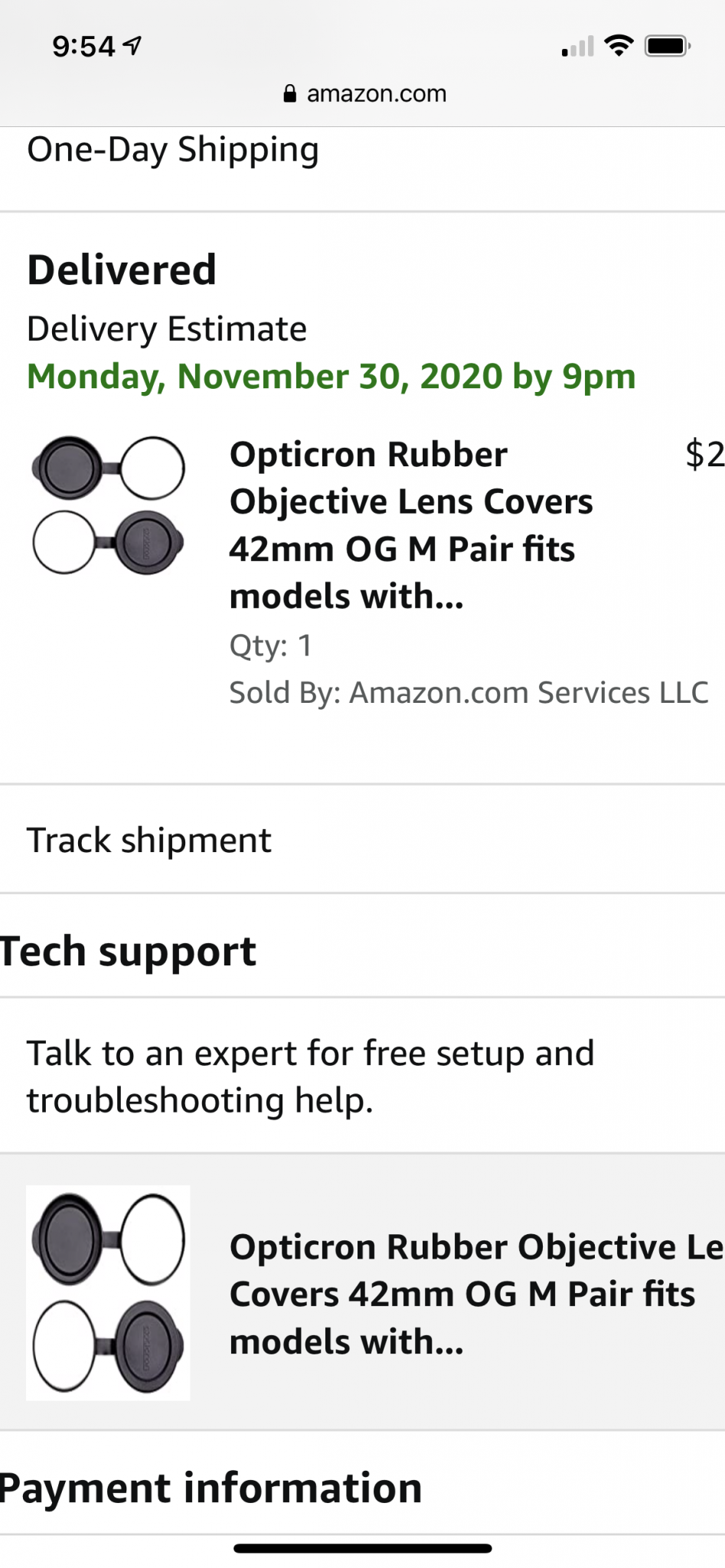Tap the battery status icon
The width and height of the screenshot is (725, 1568).
click(668, 46)
